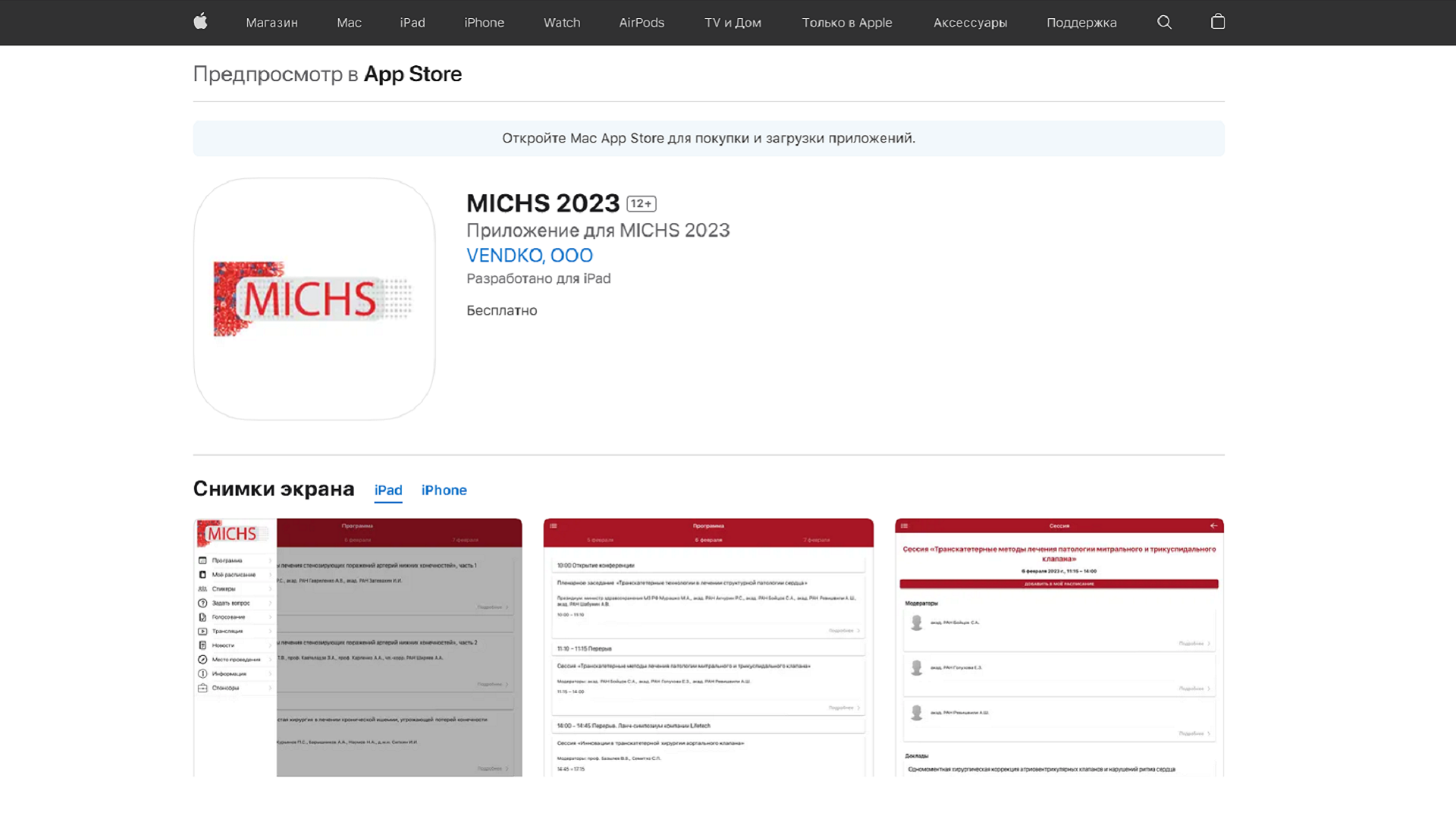Click the App Store heading link

click(413, 74)
